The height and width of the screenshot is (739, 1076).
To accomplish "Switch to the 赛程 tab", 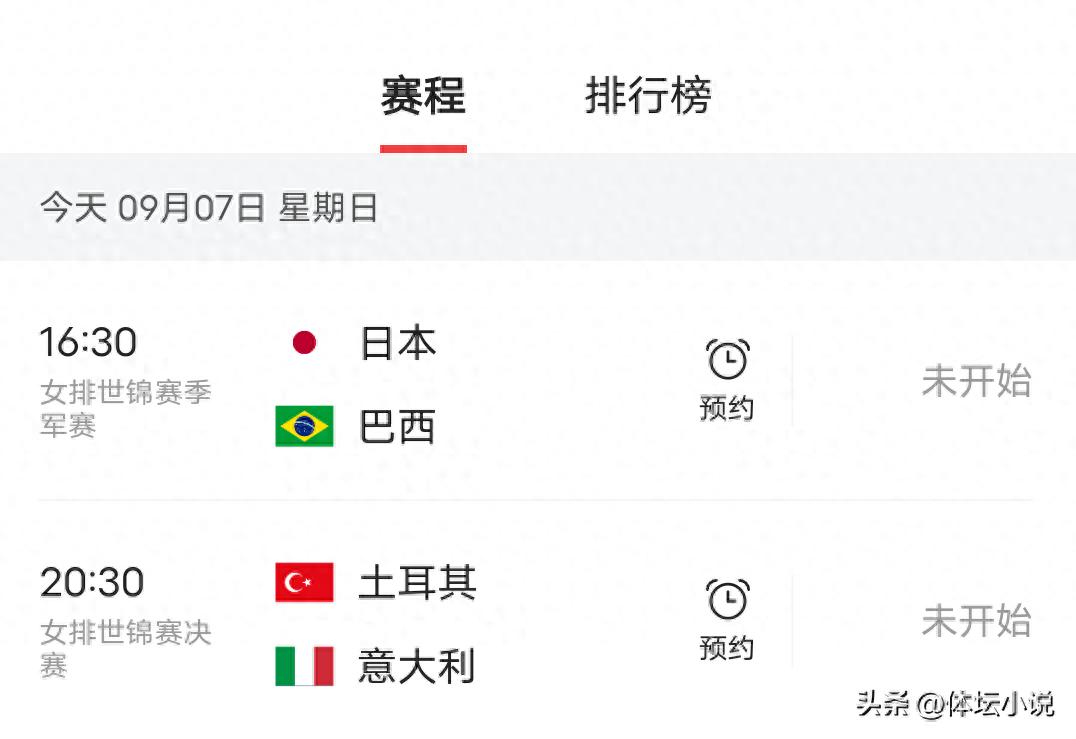I will 423,95.
